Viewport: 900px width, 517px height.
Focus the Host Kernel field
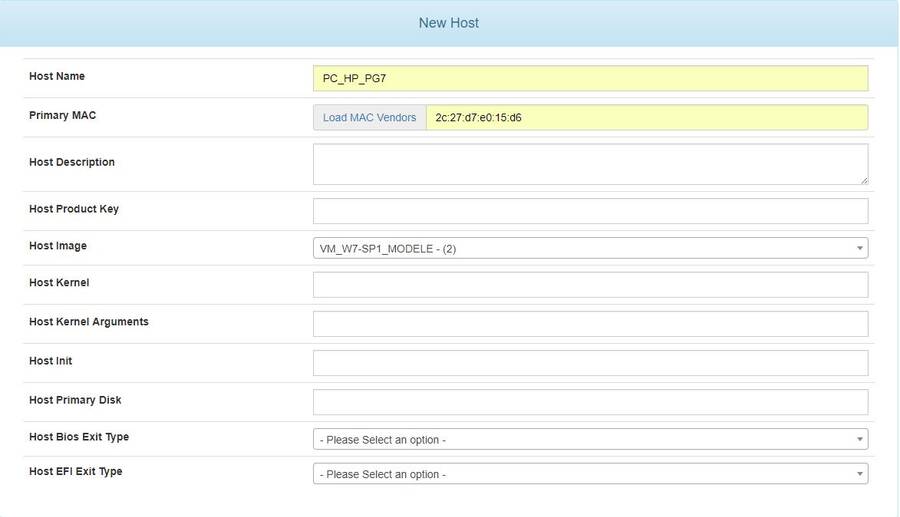590,285
